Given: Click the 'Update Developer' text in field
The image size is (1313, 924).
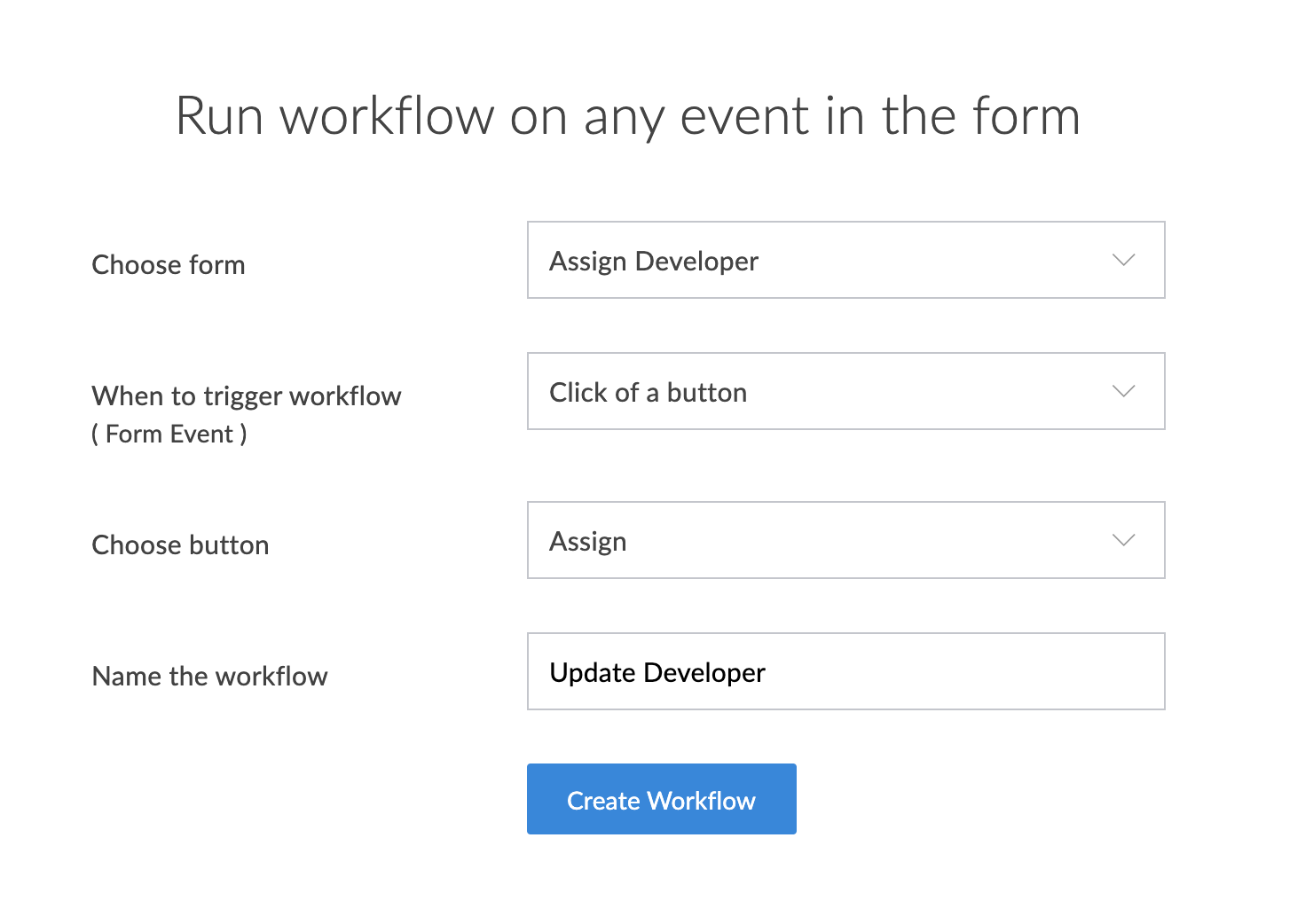Looking at the screenshot, I should (x=656, y=673).
